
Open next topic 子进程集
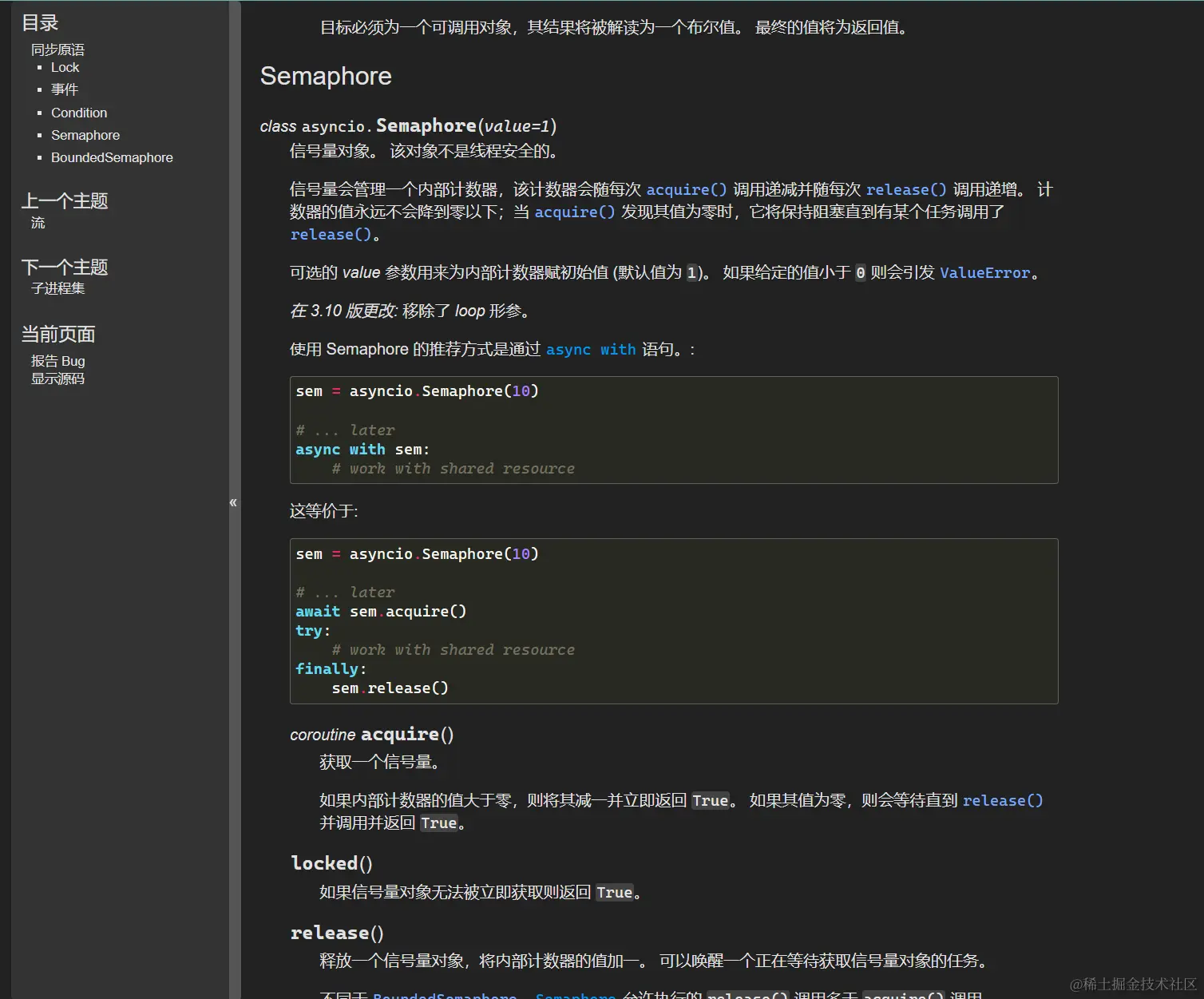[x=57, y=288]
